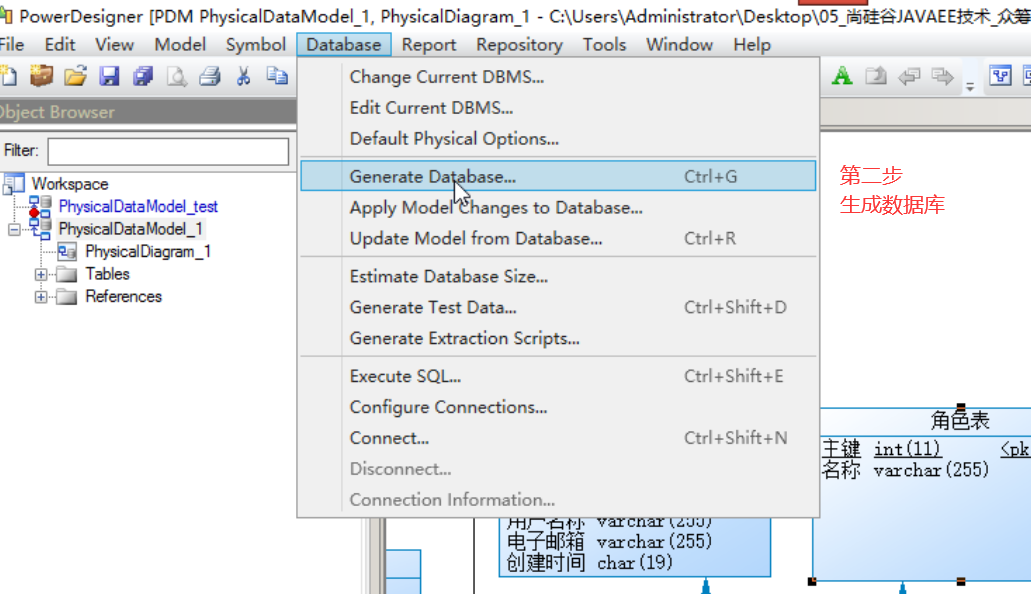1031x594 pixels.
Task: Open the File menu
Action: (11, 45)
